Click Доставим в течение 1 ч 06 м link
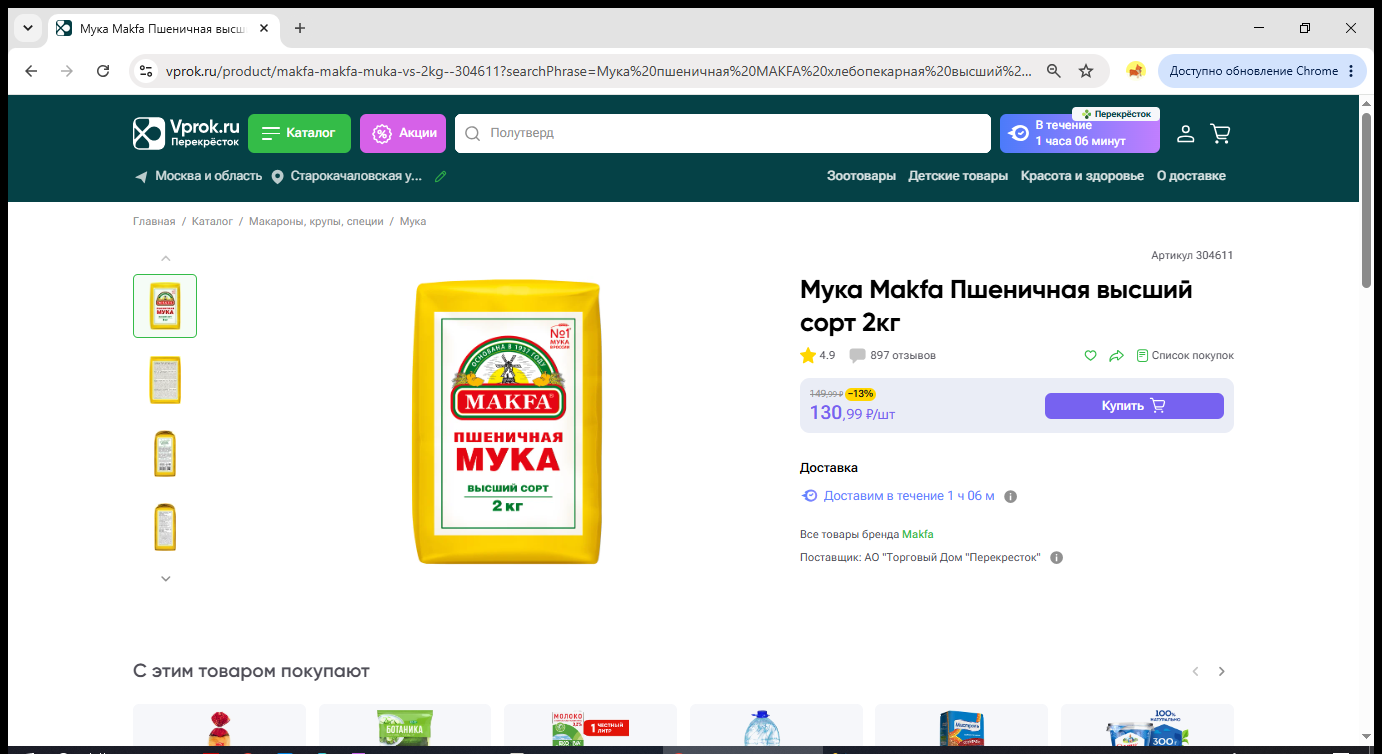Viewport: 1382px width, 754px height. [909, 496]
